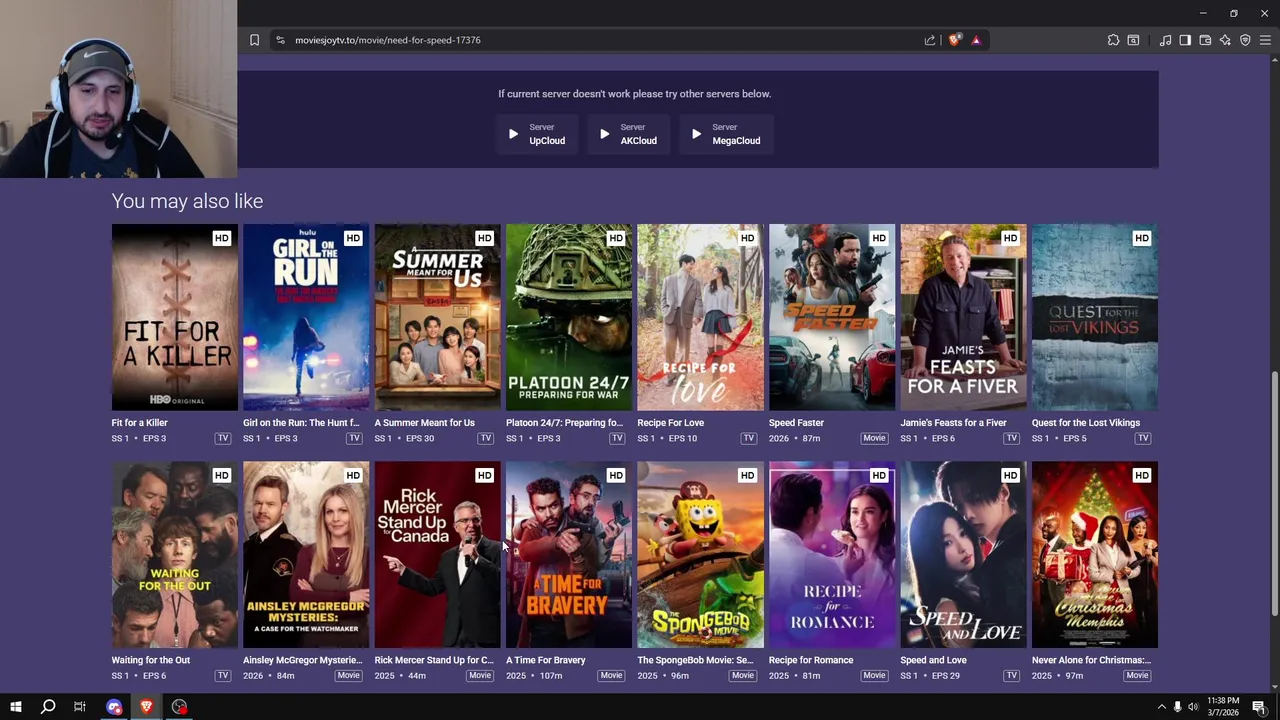
Task: Open Quest for the Lost Vikings poster
Action: tap(1095, 317)
